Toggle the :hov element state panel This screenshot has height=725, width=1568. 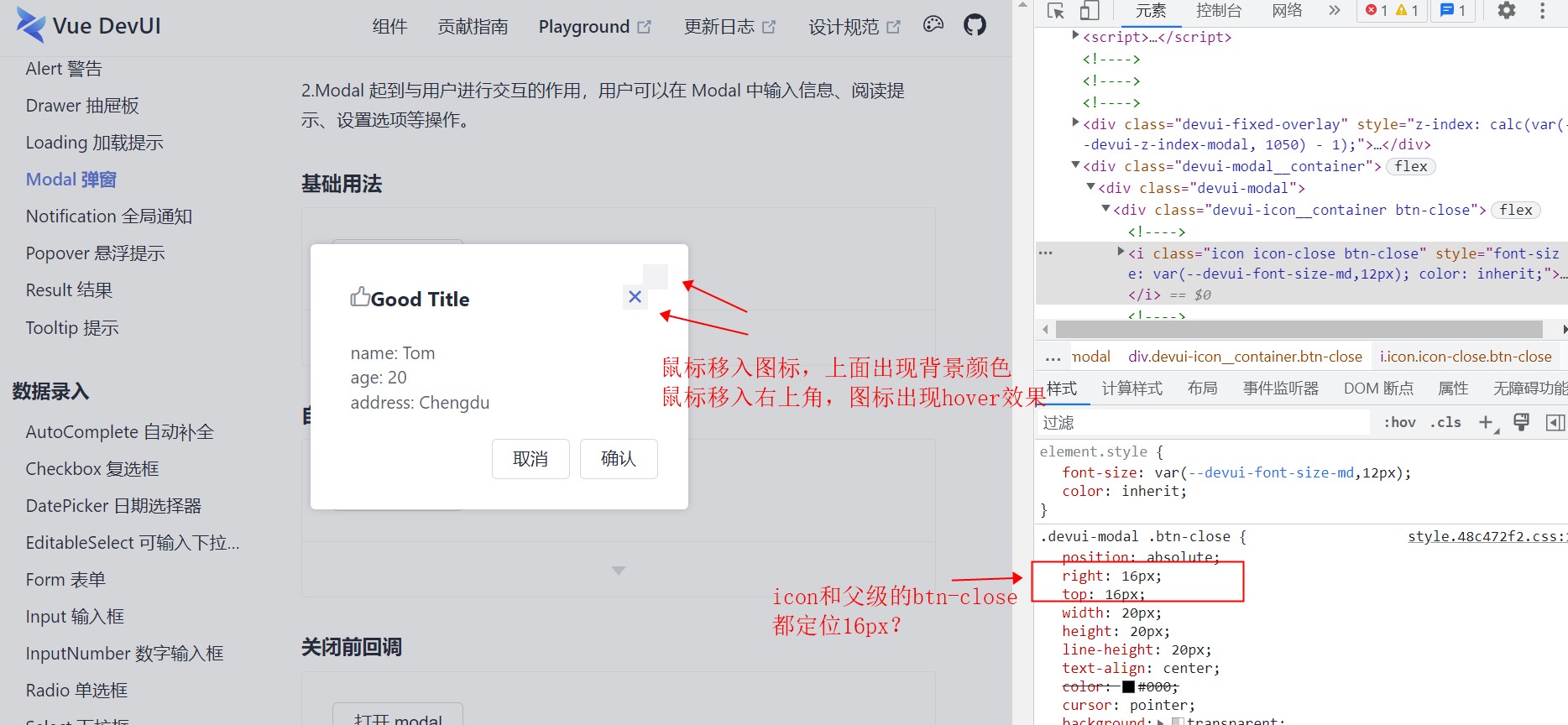[1399, 422]
